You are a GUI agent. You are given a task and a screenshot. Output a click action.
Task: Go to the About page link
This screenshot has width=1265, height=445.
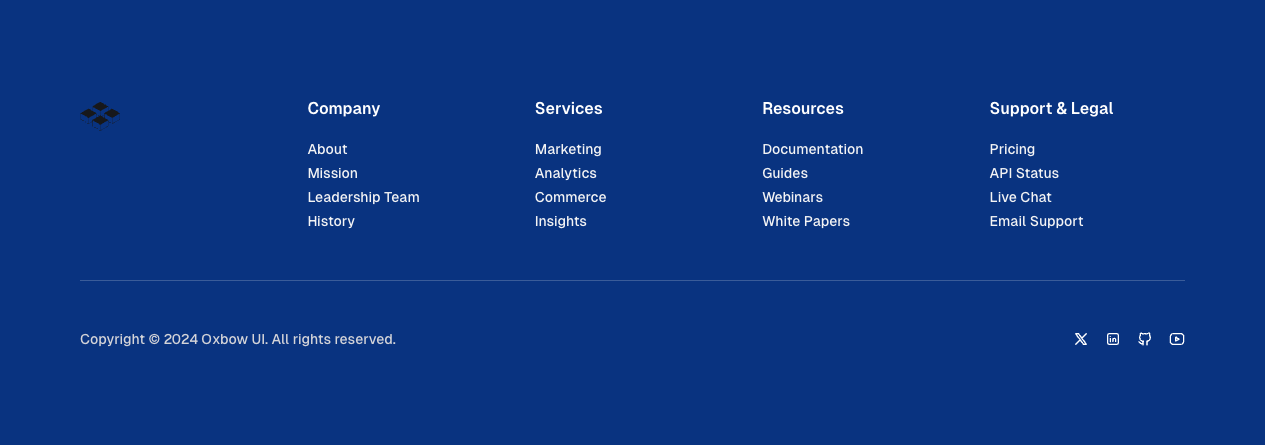click(327, 149)
